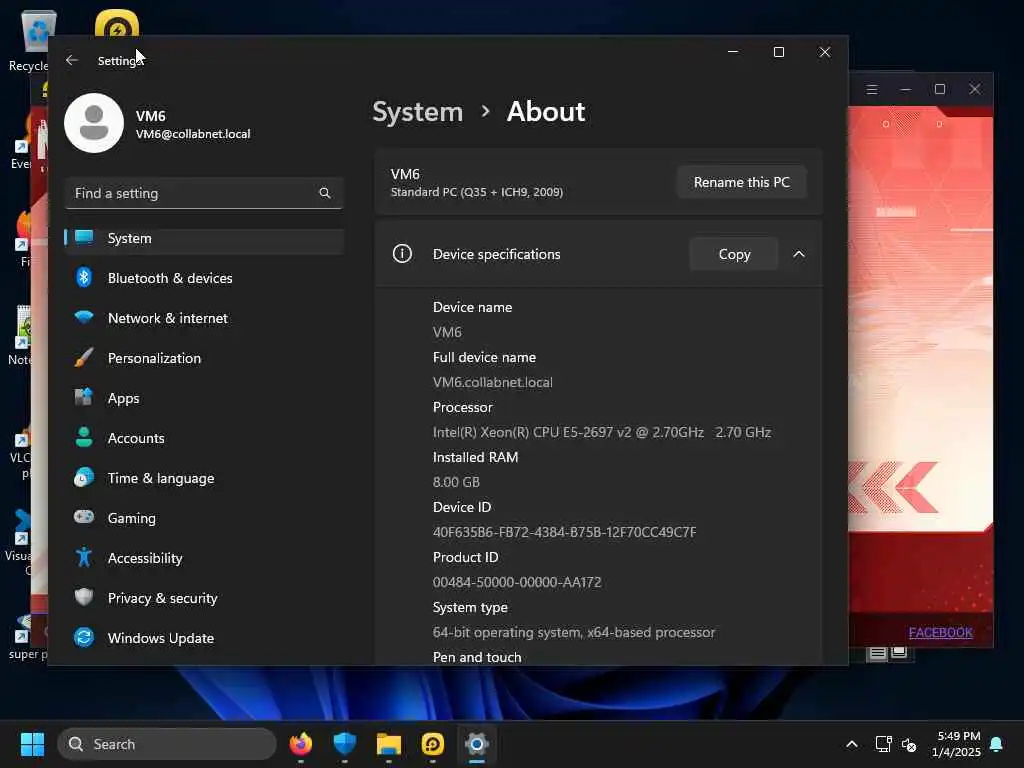The height and width of the screenshot is (768, 1024).
Task: Click the list view icon in background window
Action: 877,653
